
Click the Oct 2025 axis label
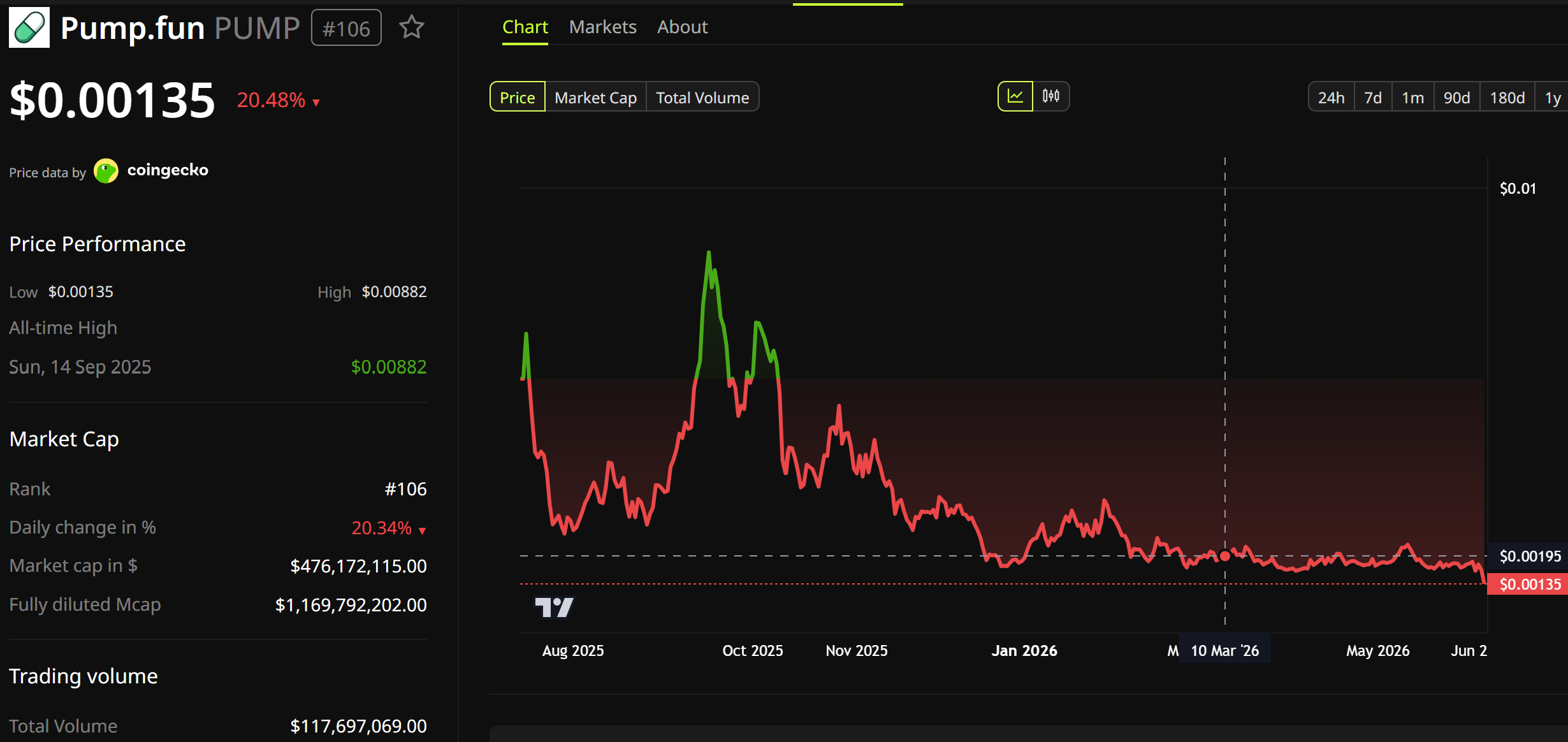click(x=753, y=650)
